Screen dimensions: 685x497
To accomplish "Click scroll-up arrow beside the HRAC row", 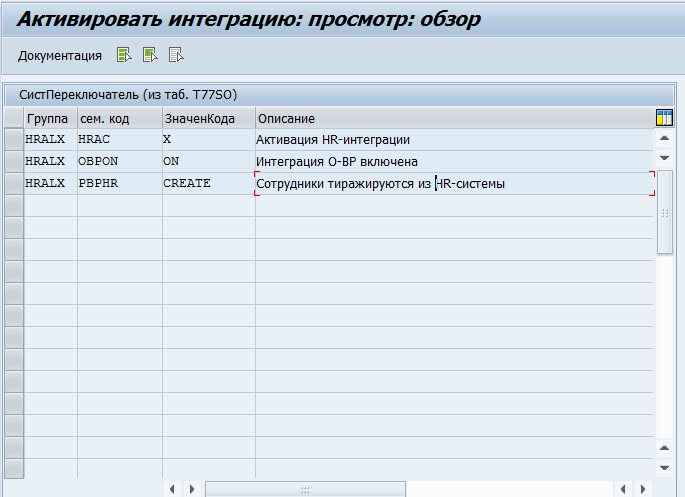I will pyautogui.click(x=664, y=138).
